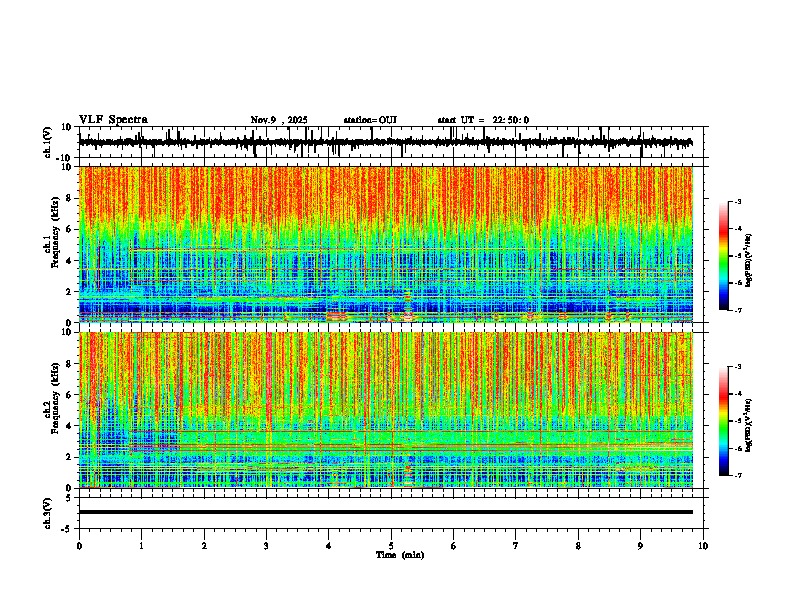Image resolution: width=792 pixels, height=612 pixels.
Task: Click the ch.1 frequency spectrogram panel
Action: tap(386, 244)
